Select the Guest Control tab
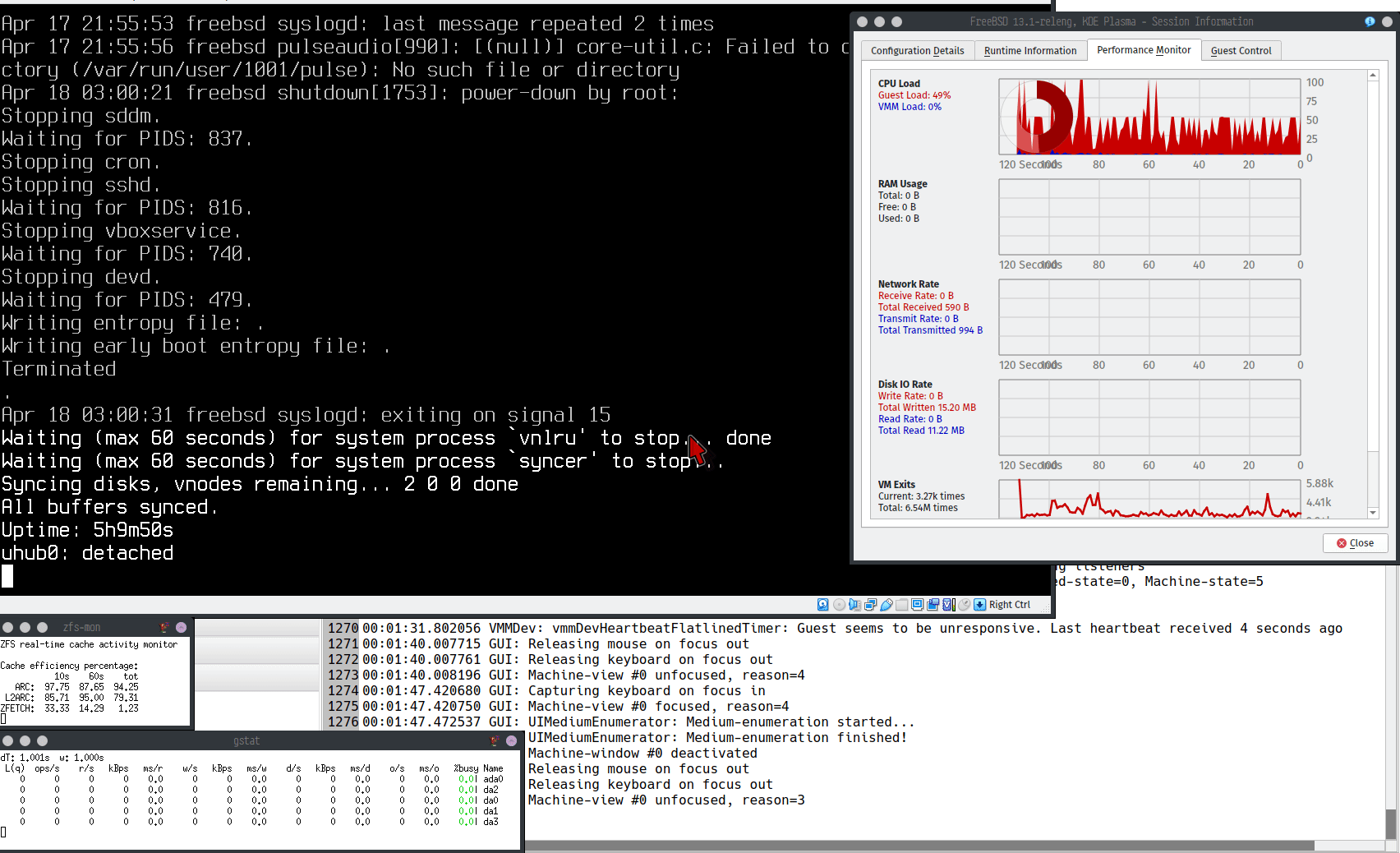The height and width of the screenshot is (853, 1400). pos(1241,51)
